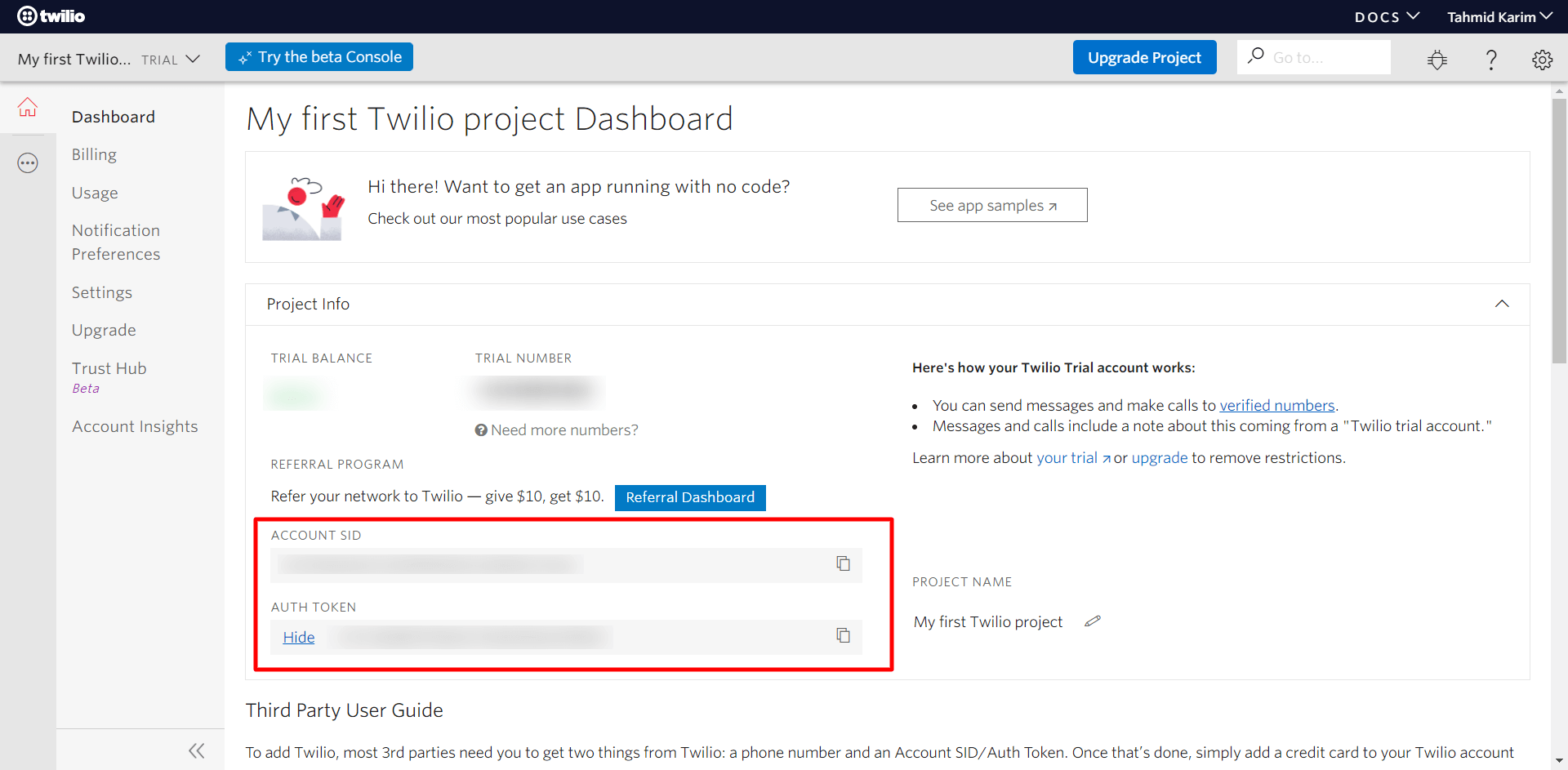Open the Tahmid Karim account menu
Image resolution: width=1568 pixels, height=770 pixels.
tap(1499, 16)
